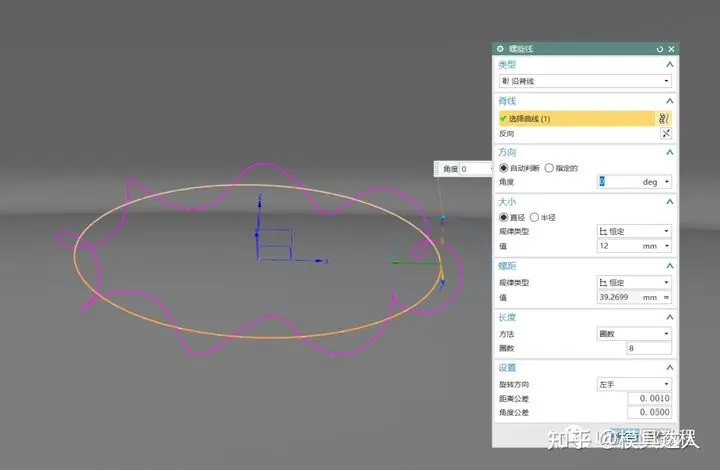This screenshot has width=720, height=470.
Task: Click the 角度公差 label text
Action: pyautogui.click(x=514, y=413)
